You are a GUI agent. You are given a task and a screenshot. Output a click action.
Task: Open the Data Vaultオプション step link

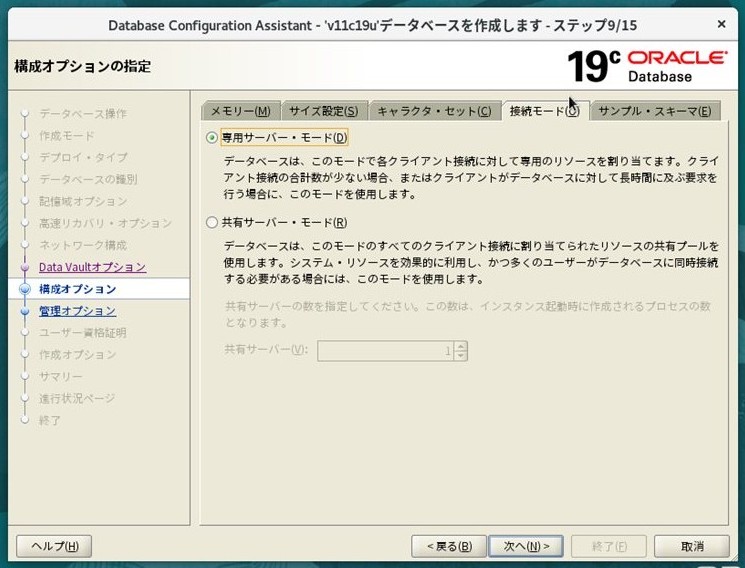tap(92, 267)
